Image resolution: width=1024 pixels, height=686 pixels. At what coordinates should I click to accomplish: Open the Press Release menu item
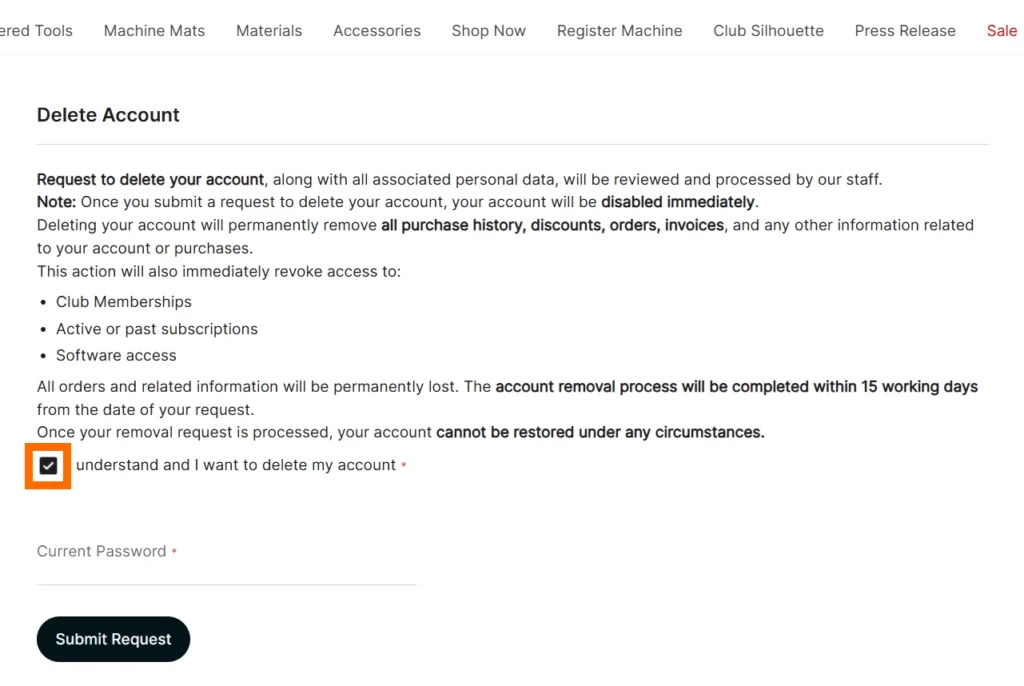pyautogui.click(x=905, y=31)
